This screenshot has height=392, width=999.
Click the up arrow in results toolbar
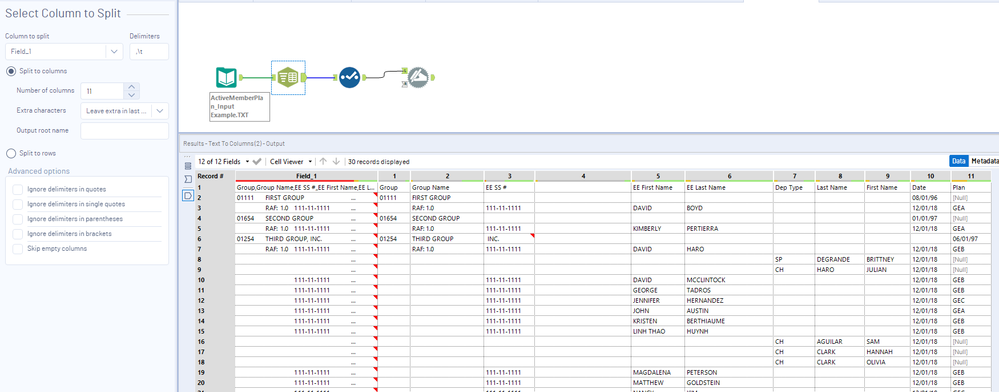click(x=323, y=162)
